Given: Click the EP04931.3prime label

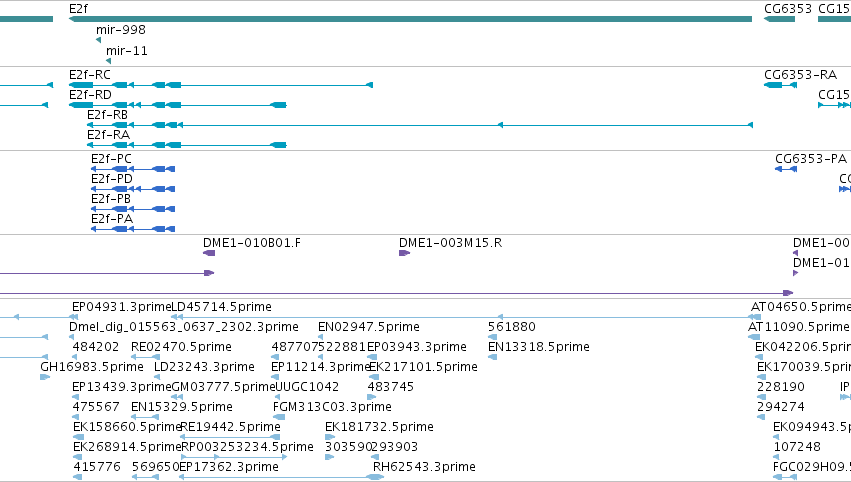Looking at the screenshot, I should (x=122, y=307).
